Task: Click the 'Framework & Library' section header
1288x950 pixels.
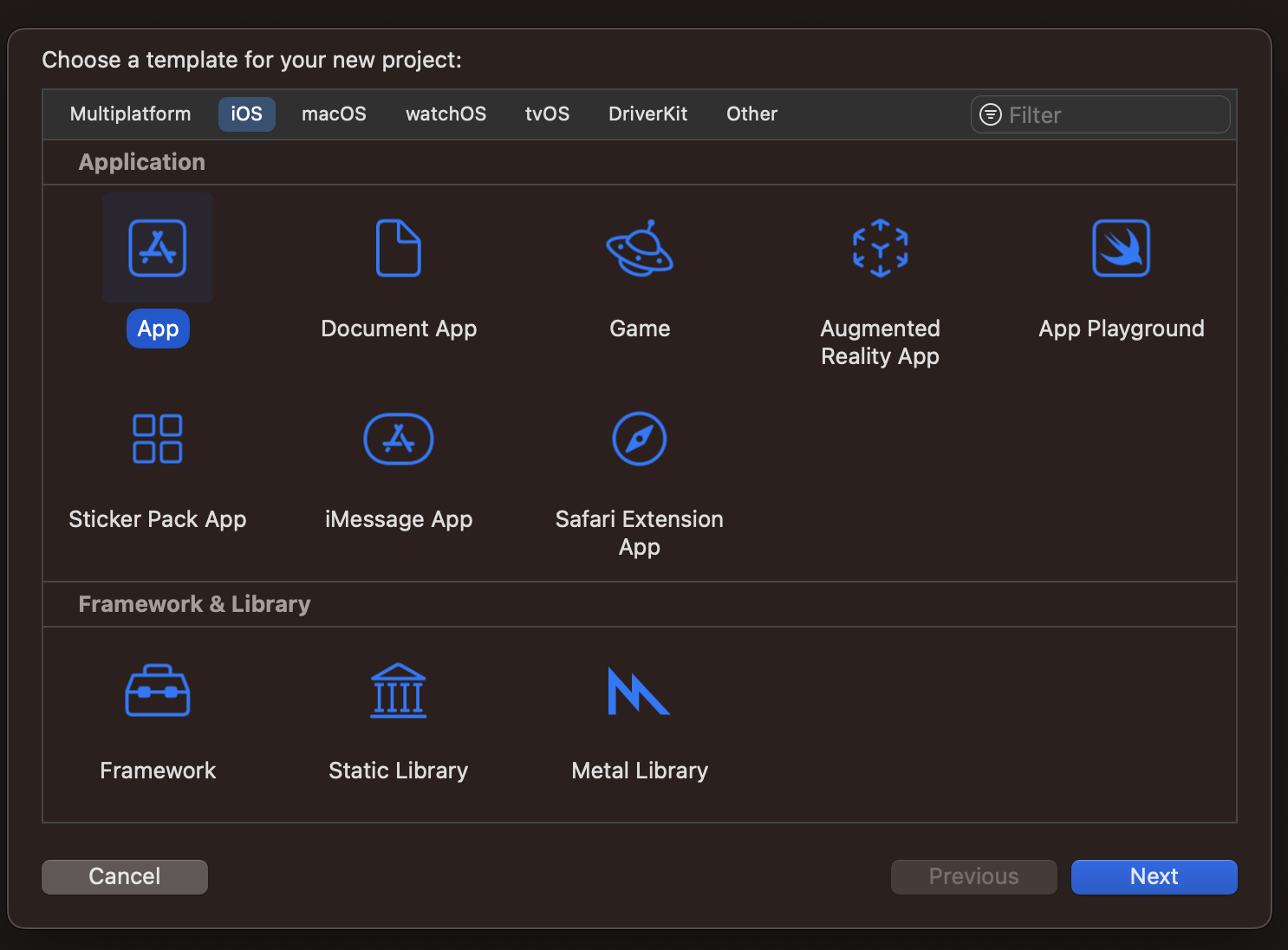Action: click(x=194, y=604)
